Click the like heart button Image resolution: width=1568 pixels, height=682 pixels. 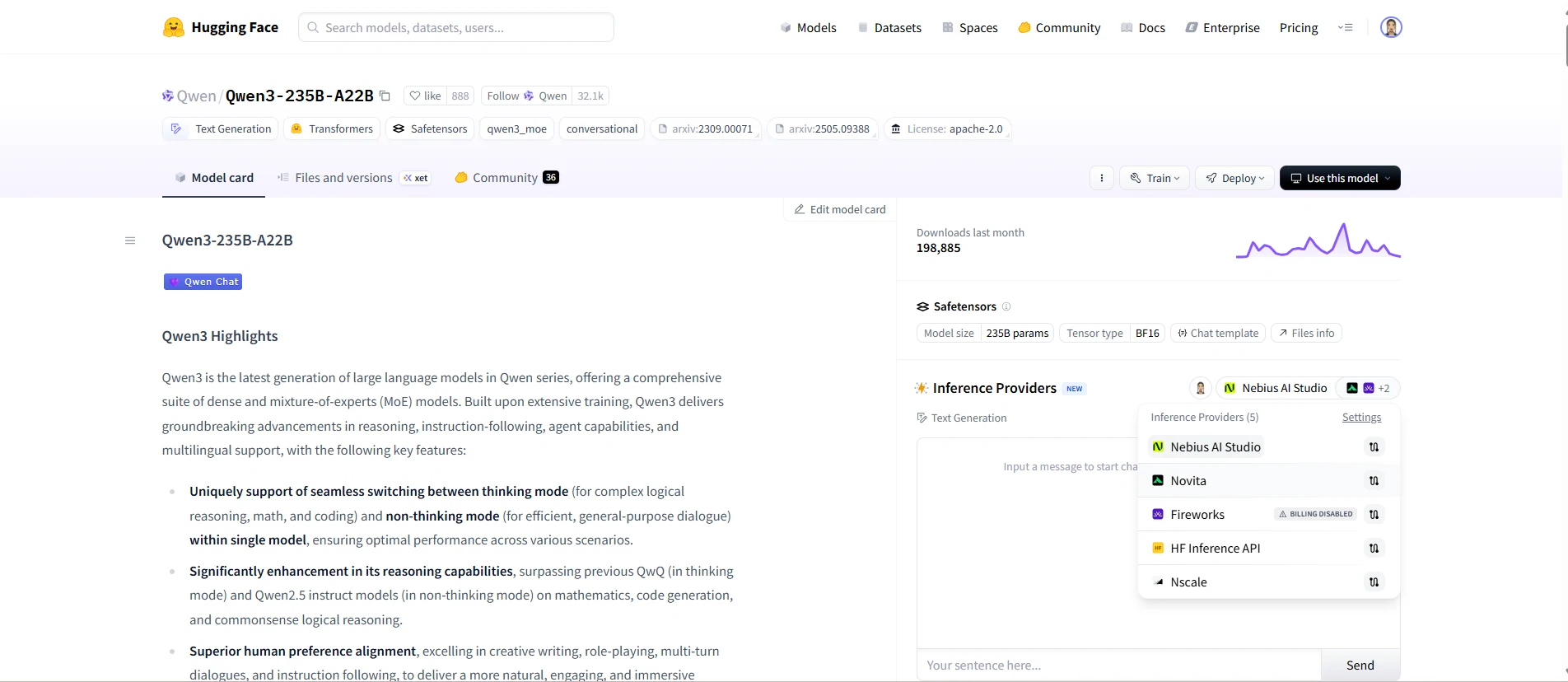click(x=426, y=96)
